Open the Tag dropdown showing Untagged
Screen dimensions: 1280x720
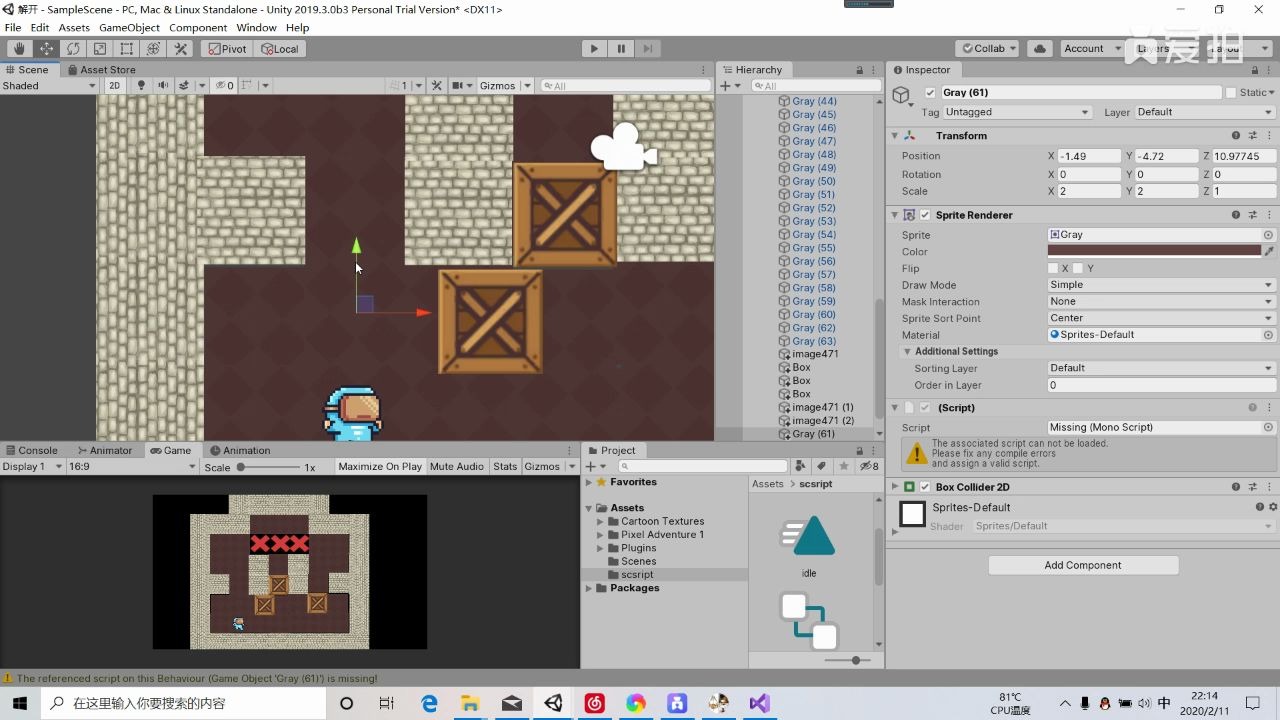(1016, 112)
